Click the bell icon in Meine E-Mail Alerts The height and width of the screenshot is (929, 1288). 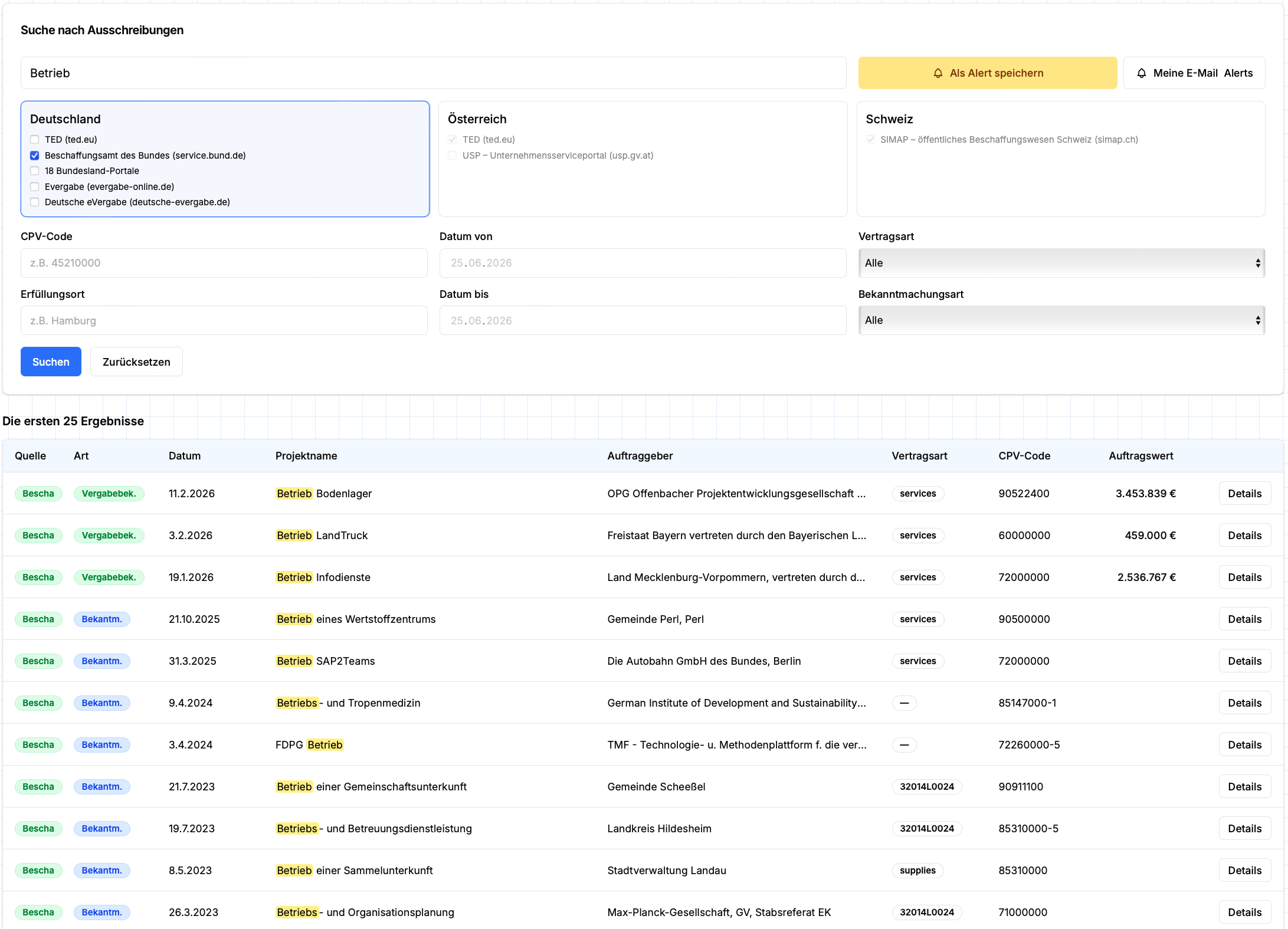1141,73
